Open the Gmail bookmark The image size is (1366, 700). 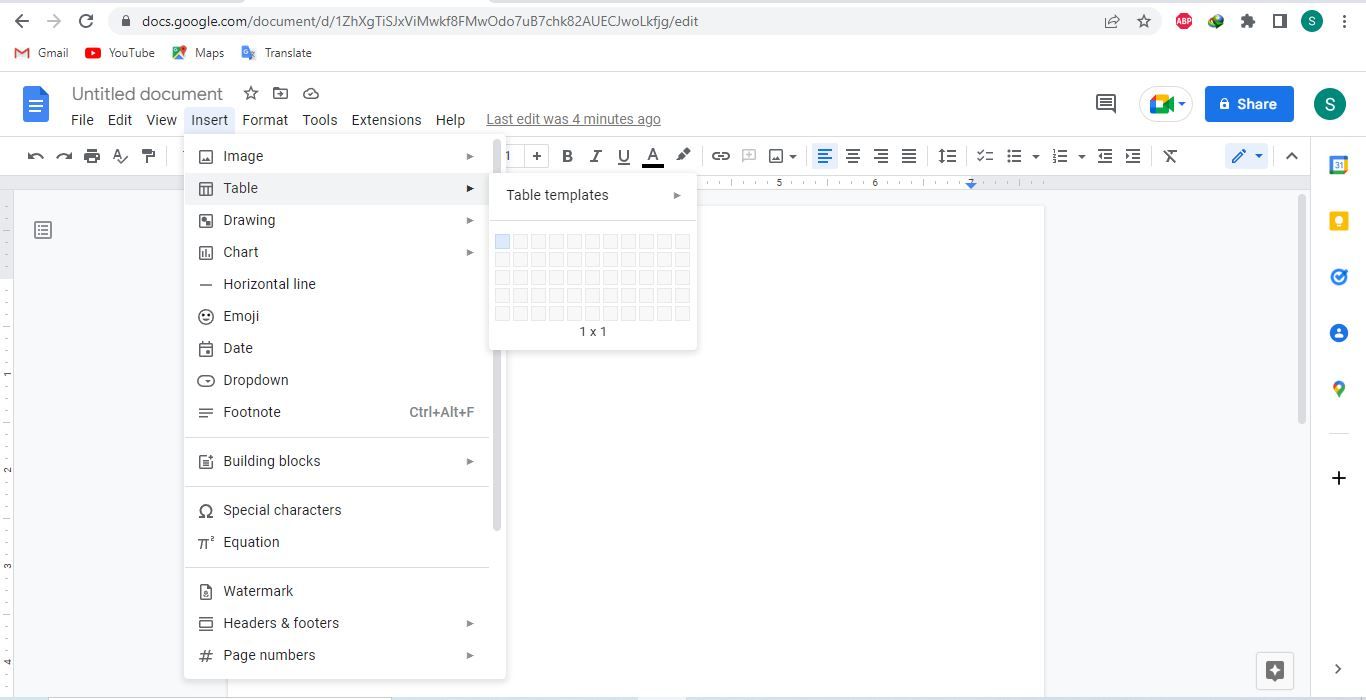point(41,53)
